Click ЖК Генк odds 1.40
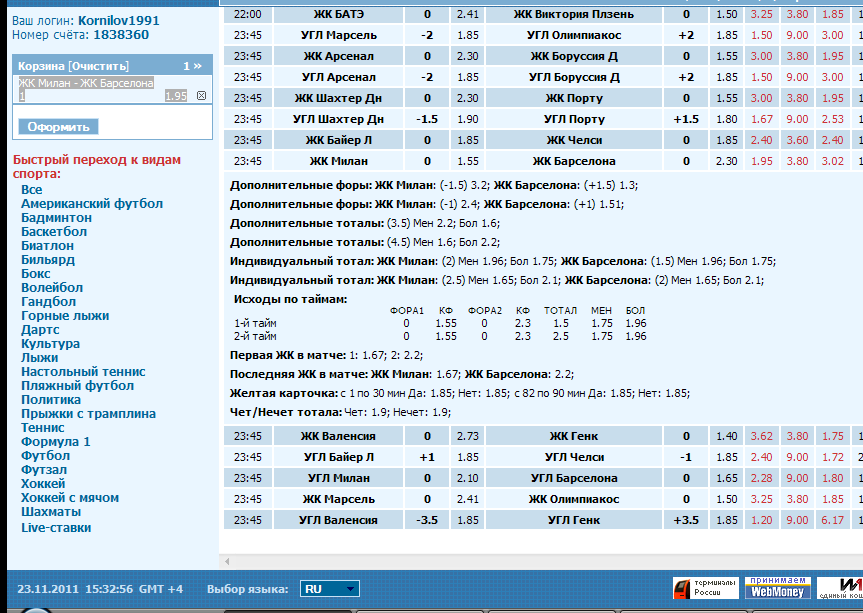Screen dimensions: 863x613 727,436
